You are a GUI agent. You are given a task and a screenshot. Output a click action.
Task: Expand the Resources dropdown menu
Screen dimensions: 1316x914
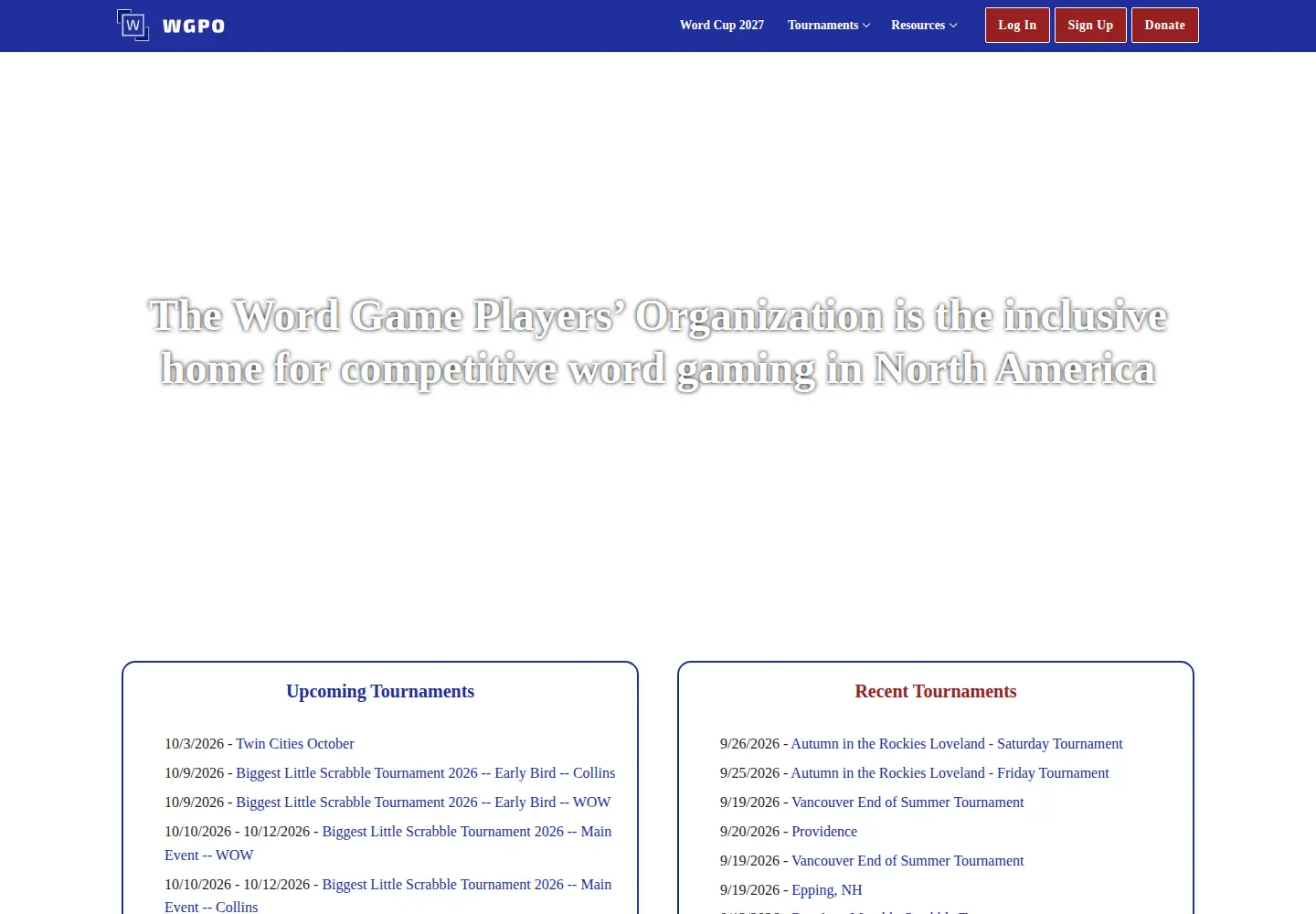[x=924, y=26]
